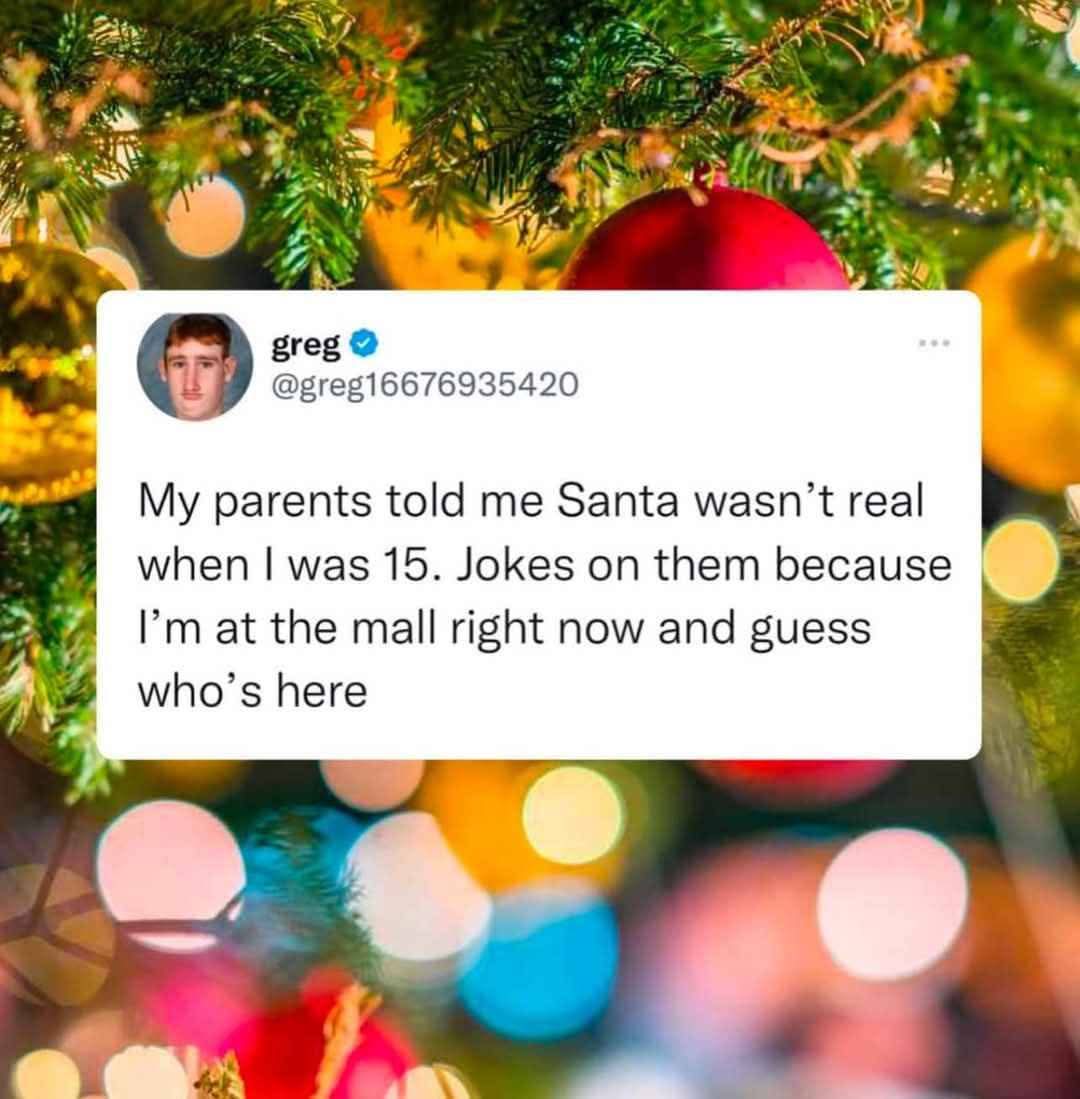
Task: Click the blue verified badge
Action: pos(364,345)
